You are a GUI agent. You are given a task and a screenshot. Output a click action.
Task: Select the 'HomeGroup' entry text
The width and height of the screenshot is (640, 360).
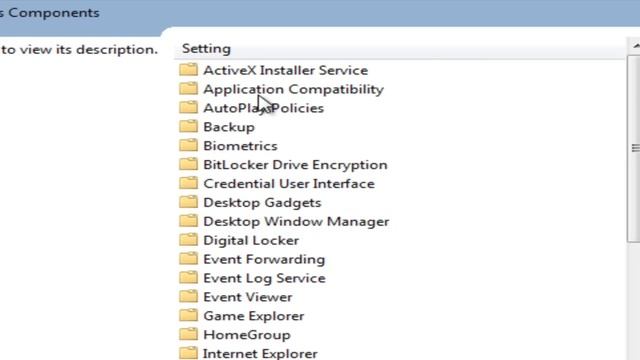point(247,335)
